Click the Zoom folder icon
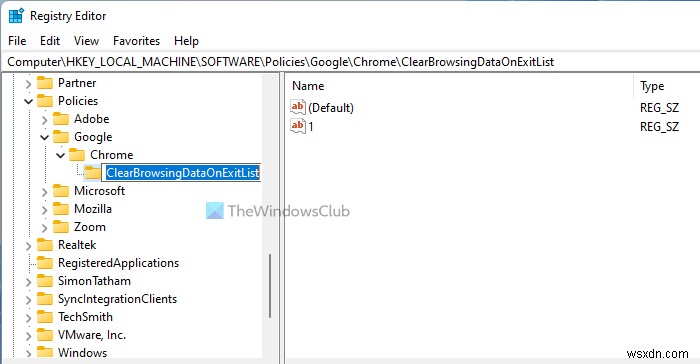Screen dimensions: 700x364 (x=61, y=227)
